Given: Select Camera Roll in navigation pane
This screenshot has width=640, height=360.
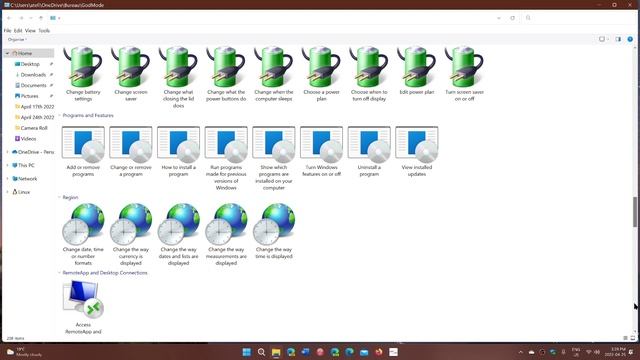Looking at the screenshot, I should point(34,128).
